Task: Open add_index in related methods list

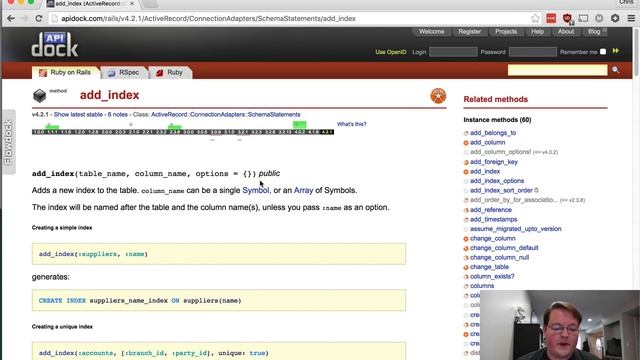Action: pyautogui.click(x=485, y=171)
